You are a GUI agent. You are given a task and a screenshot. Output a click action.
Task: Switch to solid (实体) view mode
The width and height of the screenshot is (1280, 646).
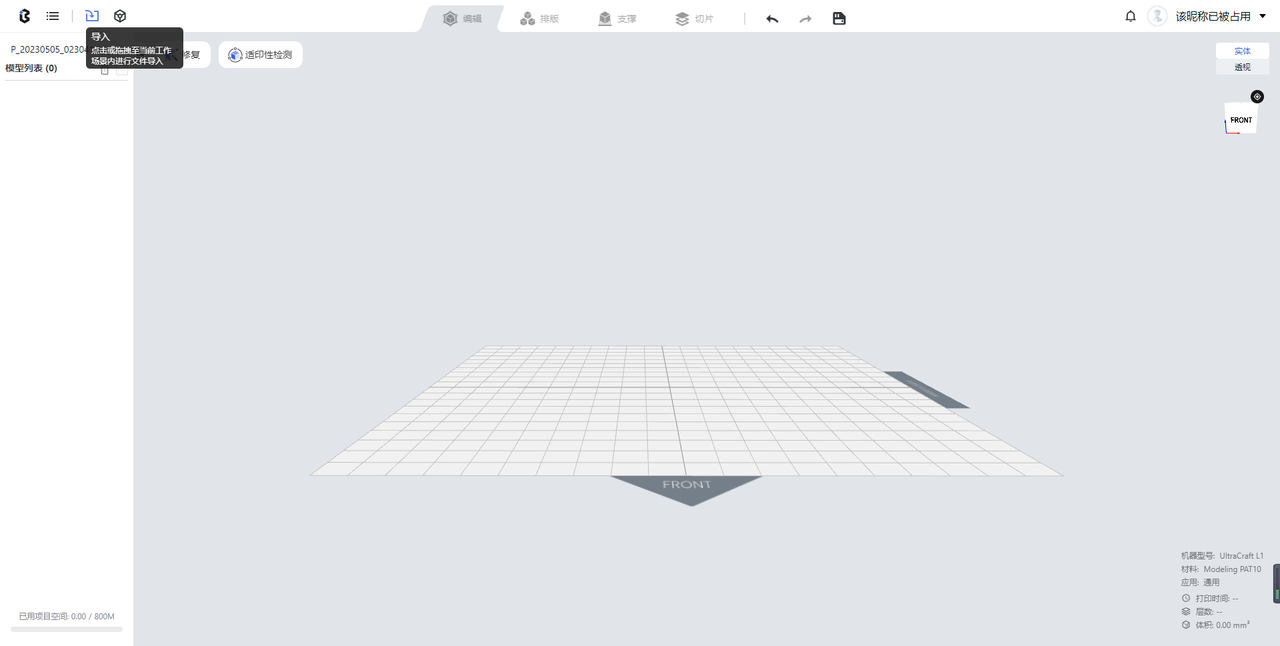click(x=1242, y=51)
